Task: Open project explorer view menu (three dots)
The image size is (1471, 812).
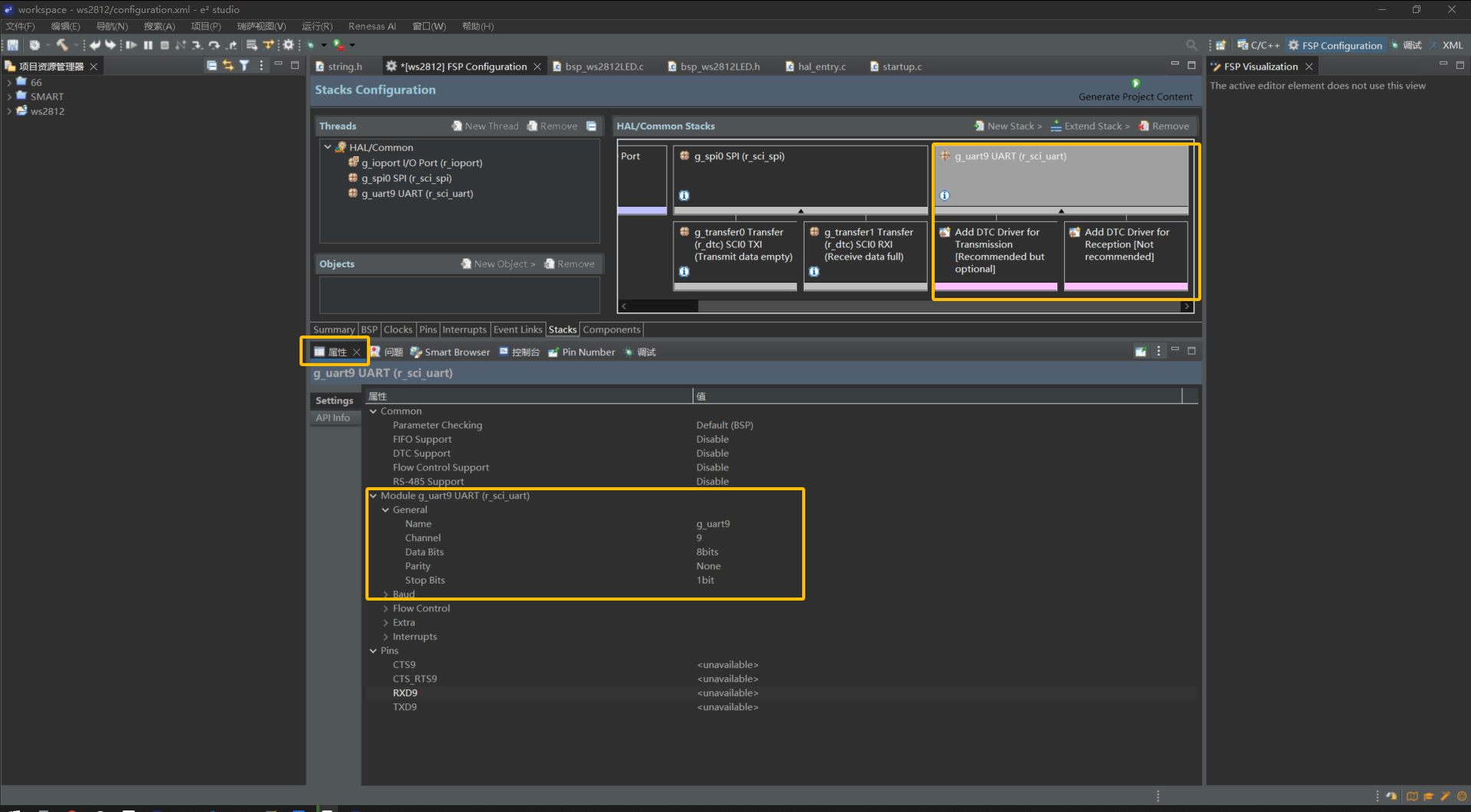Action: pos(261,66)
